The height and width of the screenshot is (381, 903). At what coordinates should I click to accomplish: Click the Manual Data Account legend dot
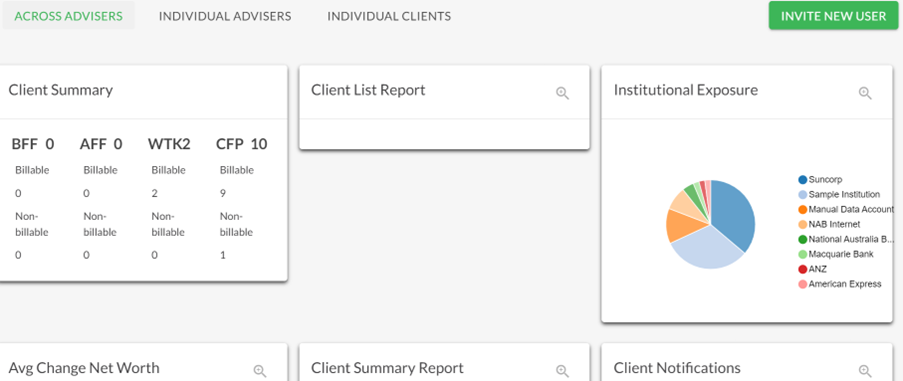(802, 209)
